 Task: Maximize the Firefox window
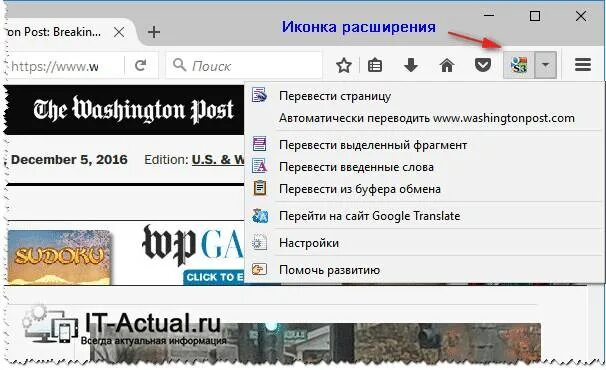(x=535, y=16)
